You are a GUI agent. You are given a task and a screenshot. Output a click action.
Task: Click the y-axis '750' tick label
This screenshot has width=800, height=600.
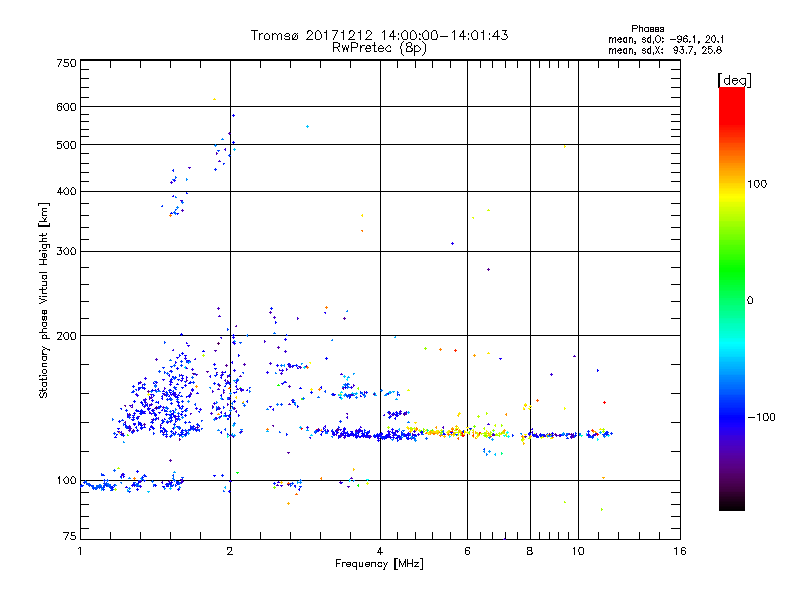click(x=66, y=63)
